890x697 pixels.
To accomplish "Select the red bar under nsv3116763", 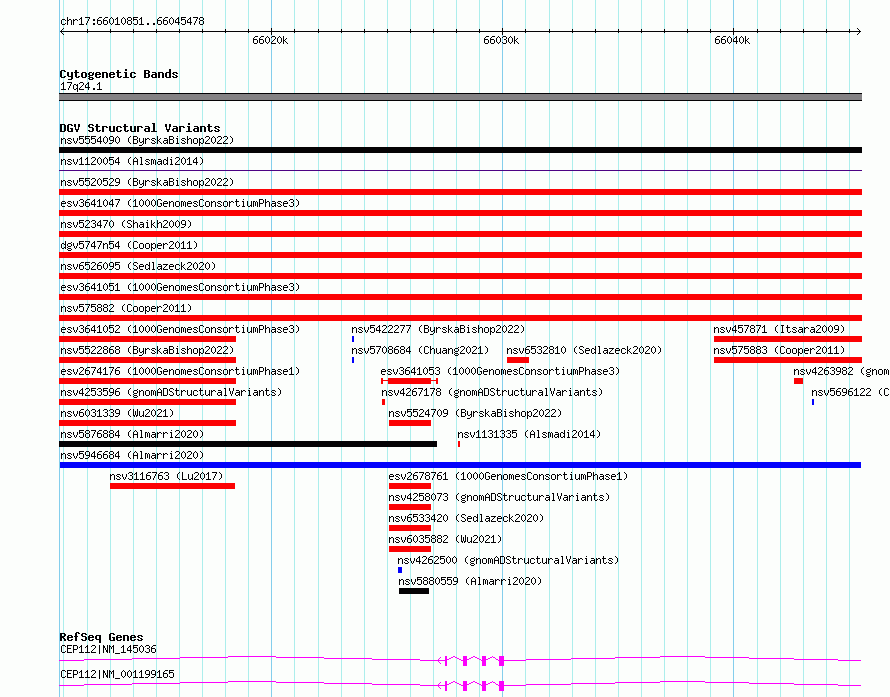I will (173, 486).
